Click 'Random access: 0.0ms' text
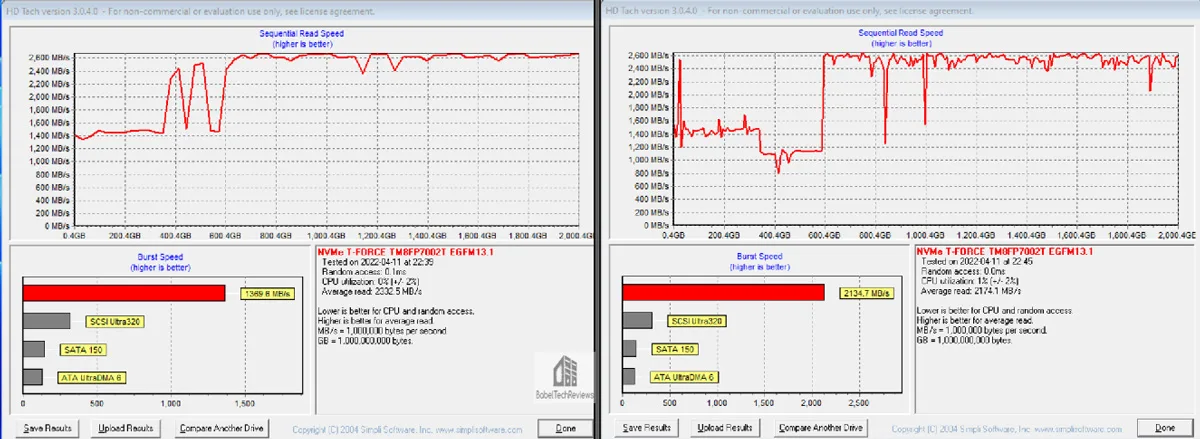Viewport: 1200px width, 439px height. pyautogui.click(x=965, y=270)
